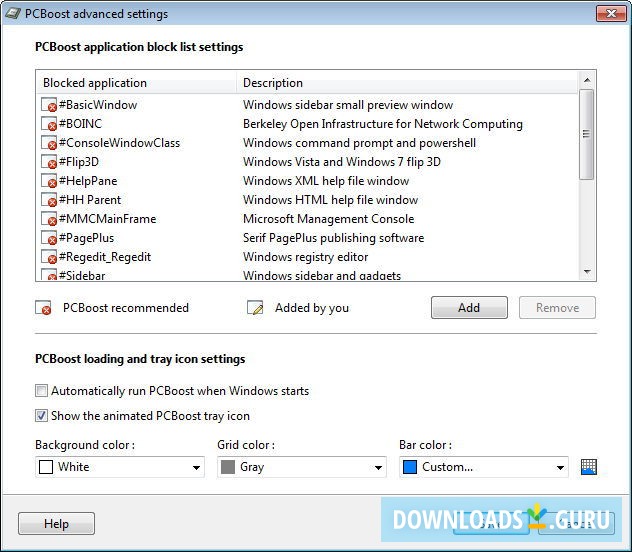Screen dimensions: 632x552
Task: Select the #BOINC entry
Action: 80,124
